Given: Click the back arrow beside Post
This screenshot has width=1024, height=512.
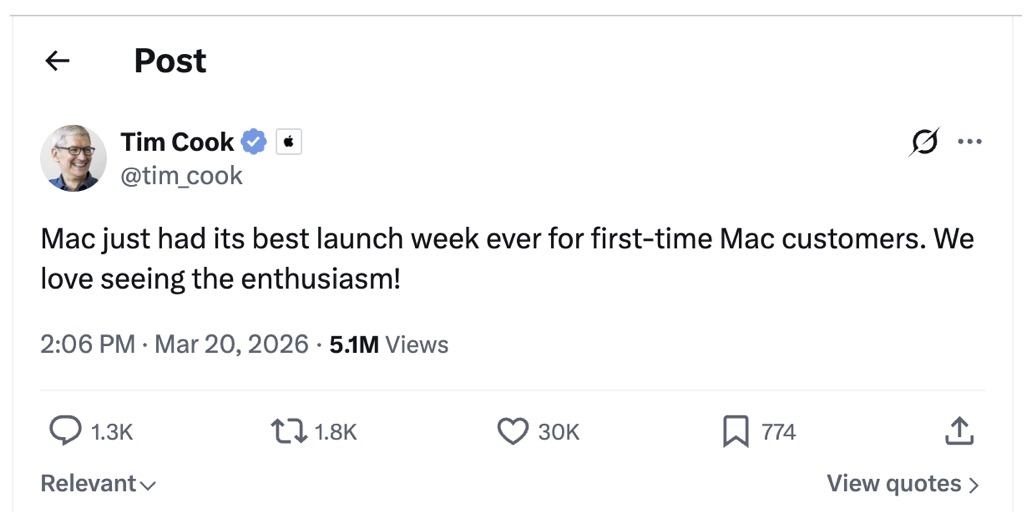Looking at the screenshot, I should pyautogui.click(x=58, y=61).
